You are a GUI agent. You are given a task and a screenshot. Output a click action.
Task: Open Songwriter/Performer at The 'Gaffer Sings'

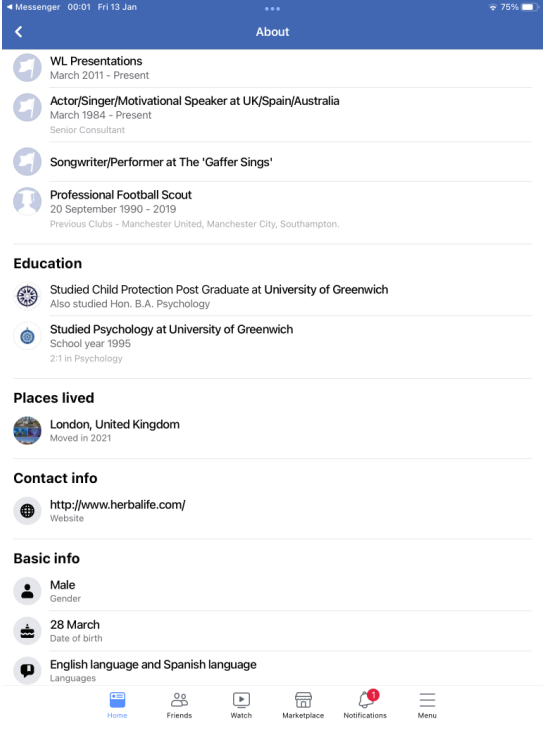pos(272,162)
